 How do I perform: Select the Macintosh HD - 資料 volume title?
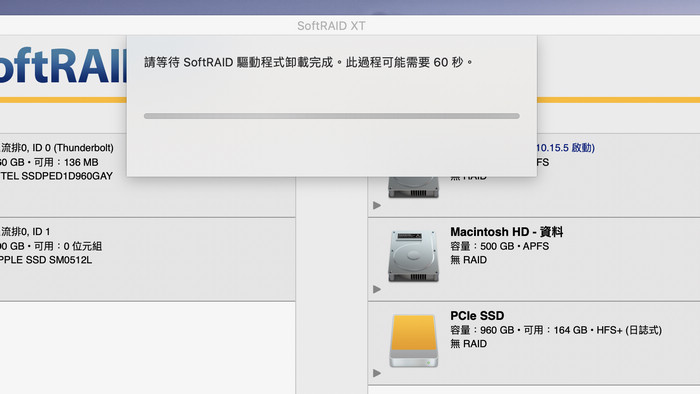[x=507, y=232]
